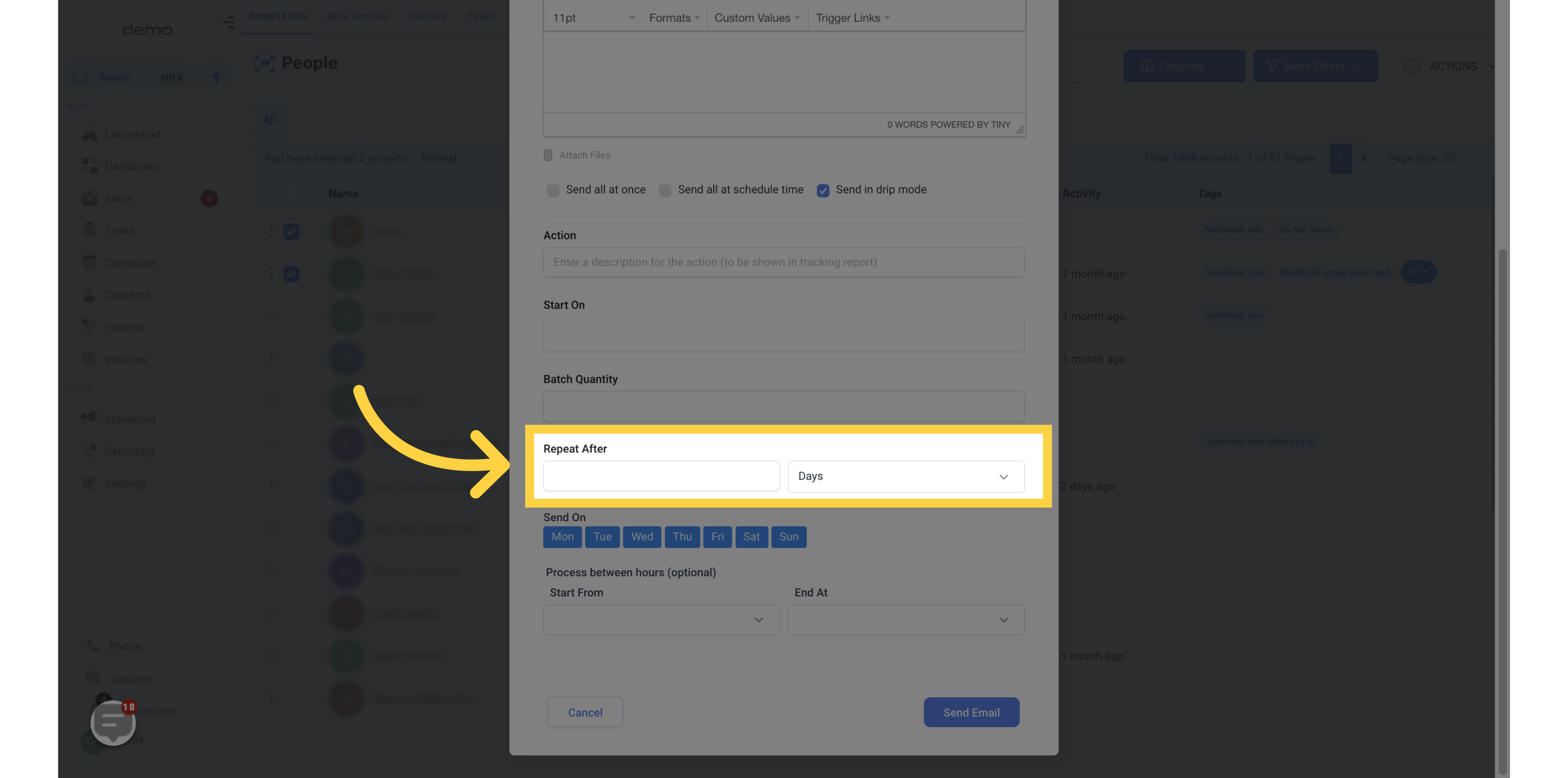The height and width of the screenshot is (778, 1568).
Task: Enable Send all at schedule time
Action: click(665, 190)
